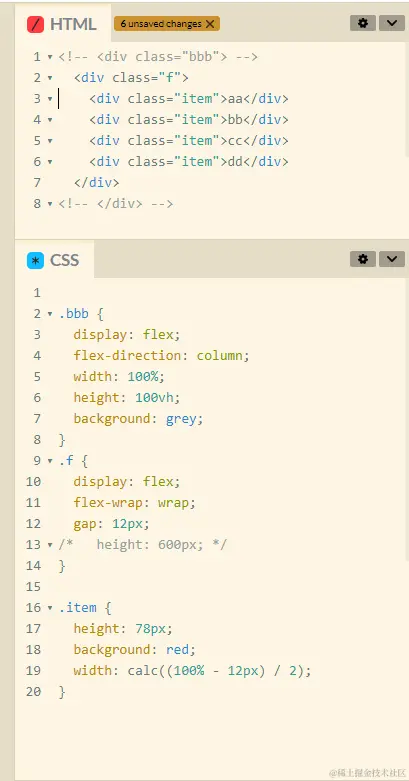Expand CSS panel options chevron

click(392, 259)
